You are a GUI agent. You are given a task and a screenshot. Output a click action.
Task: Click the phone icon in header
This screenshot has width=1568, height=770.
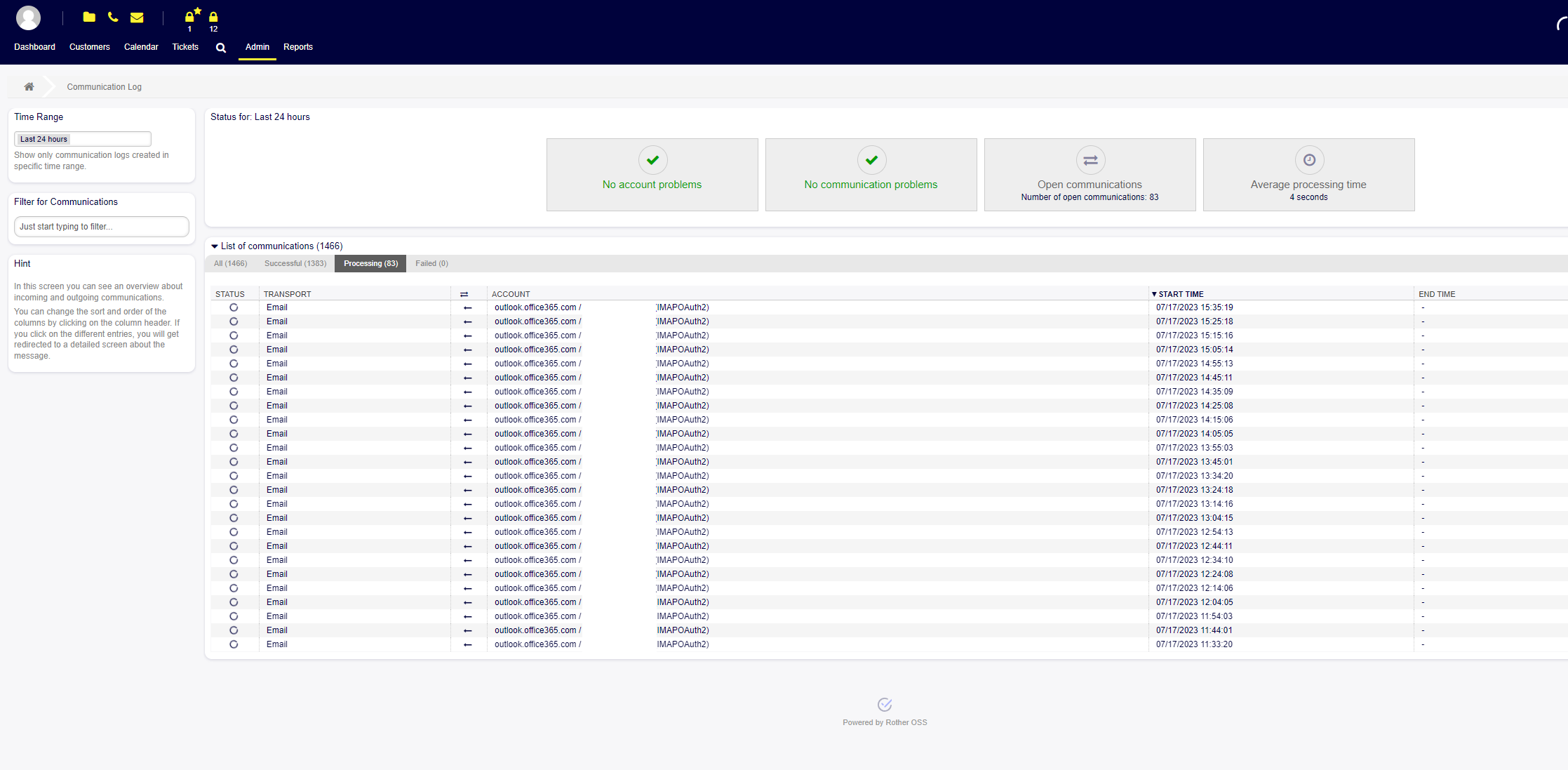(113, 17)
